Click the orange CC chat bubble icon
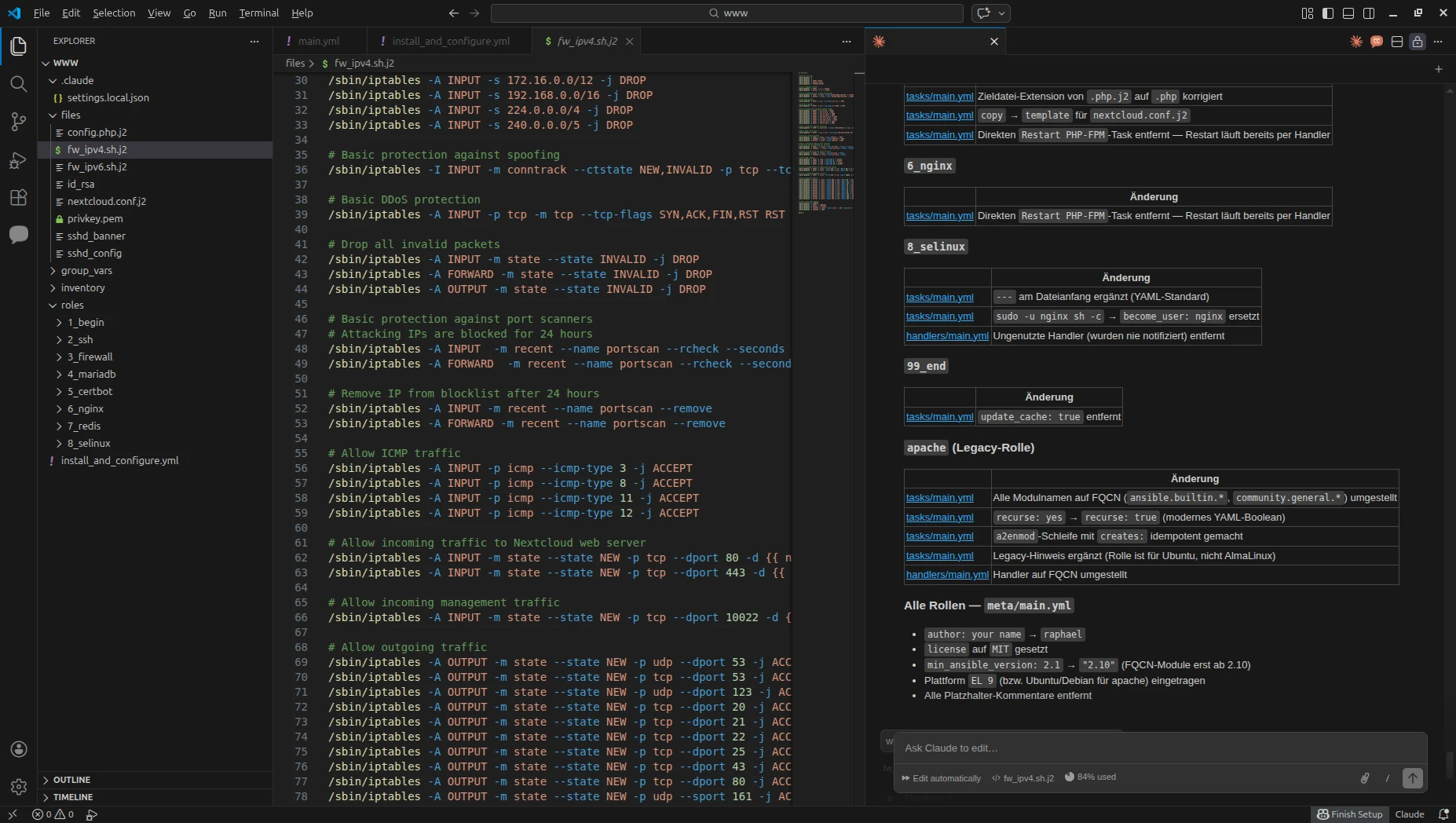This screenshot has width=1456, height=823. click(1377, 42)
